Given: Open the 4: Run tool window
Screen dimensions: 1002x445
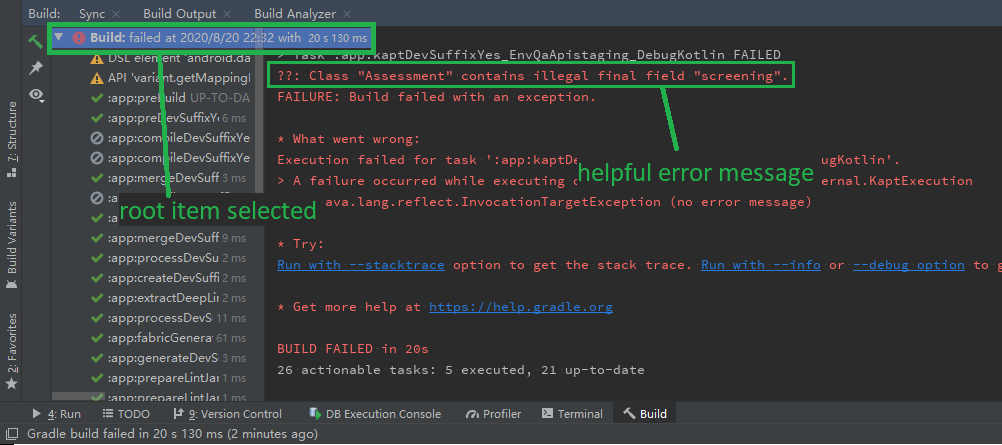Looking at the screenshot, I should click(x=56, y=414).
